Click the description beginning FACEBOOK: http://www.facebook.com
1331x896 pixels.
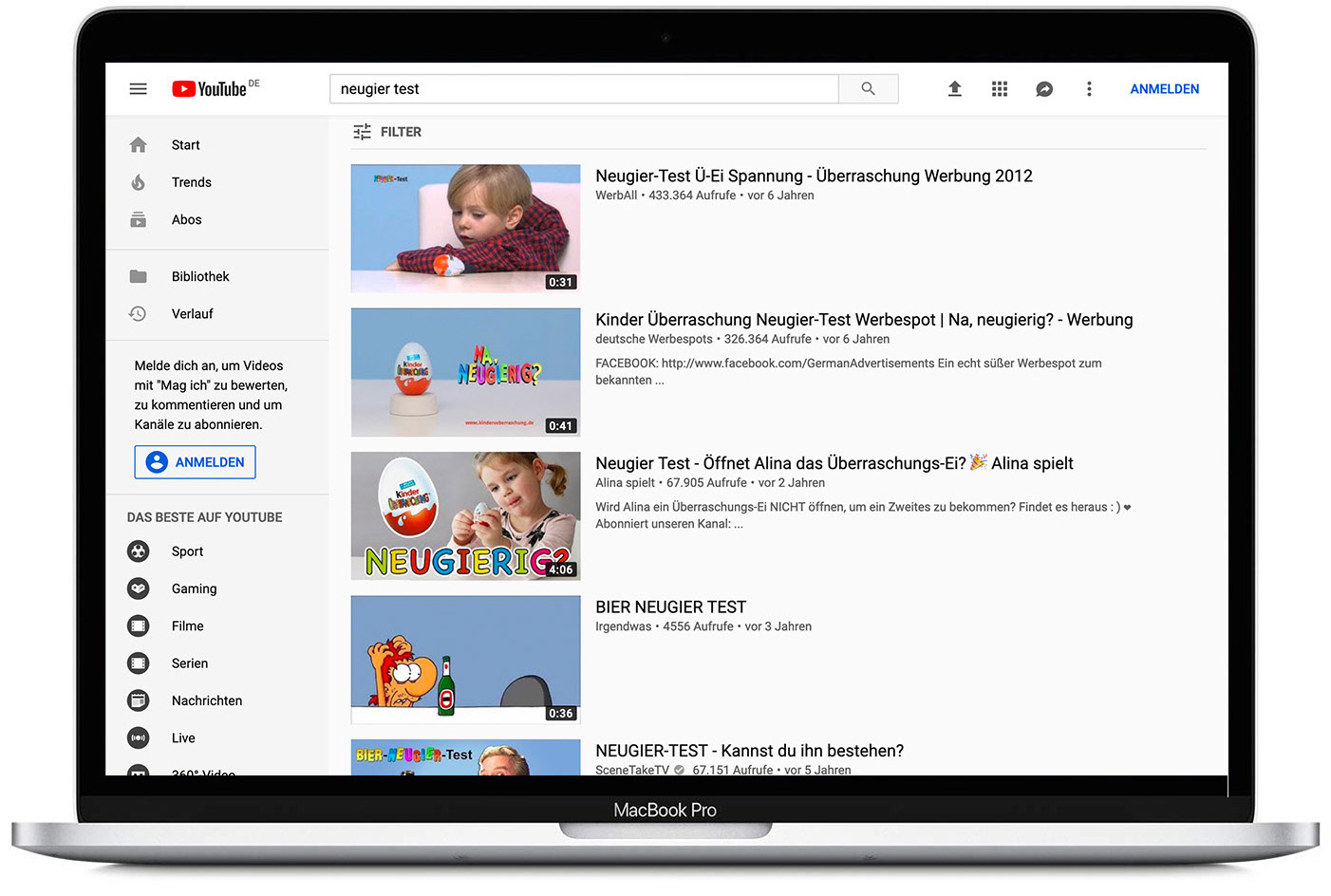pos(849,371)
